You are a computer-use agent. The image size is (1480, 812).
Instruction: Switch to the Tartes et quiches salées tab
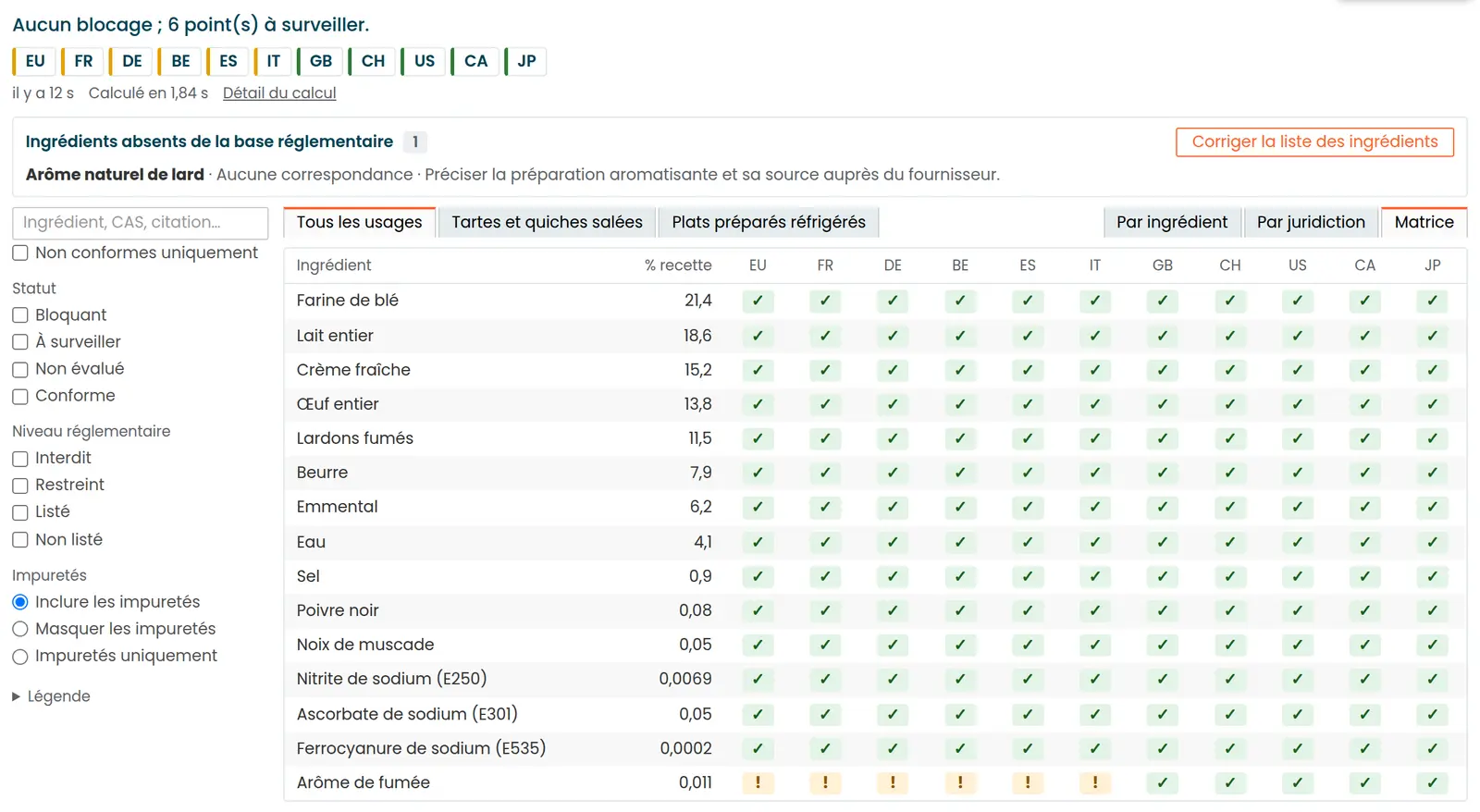click(x=547, y=222)
